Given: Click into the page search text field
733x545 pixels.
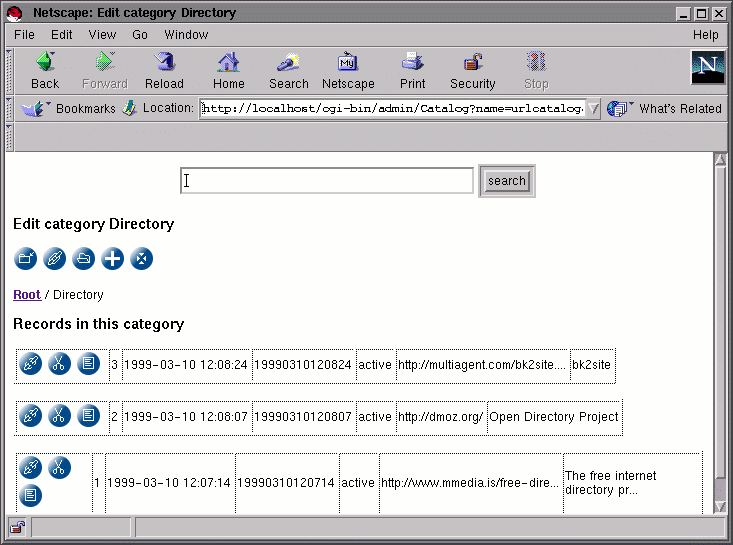Looking at the screenshot, I should 327,181.
